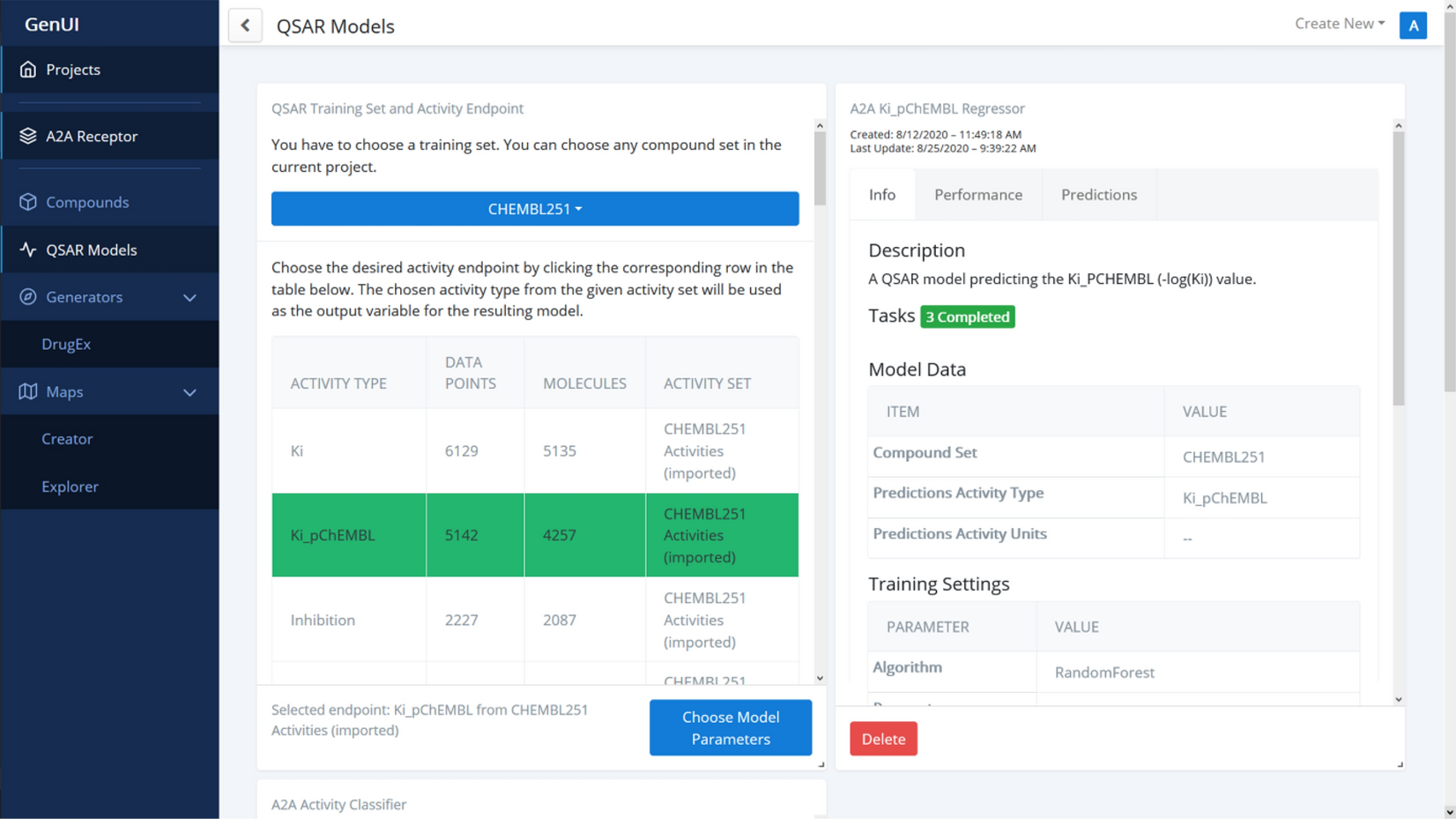Click the compass icon beside Generators

tap(28, 297)
